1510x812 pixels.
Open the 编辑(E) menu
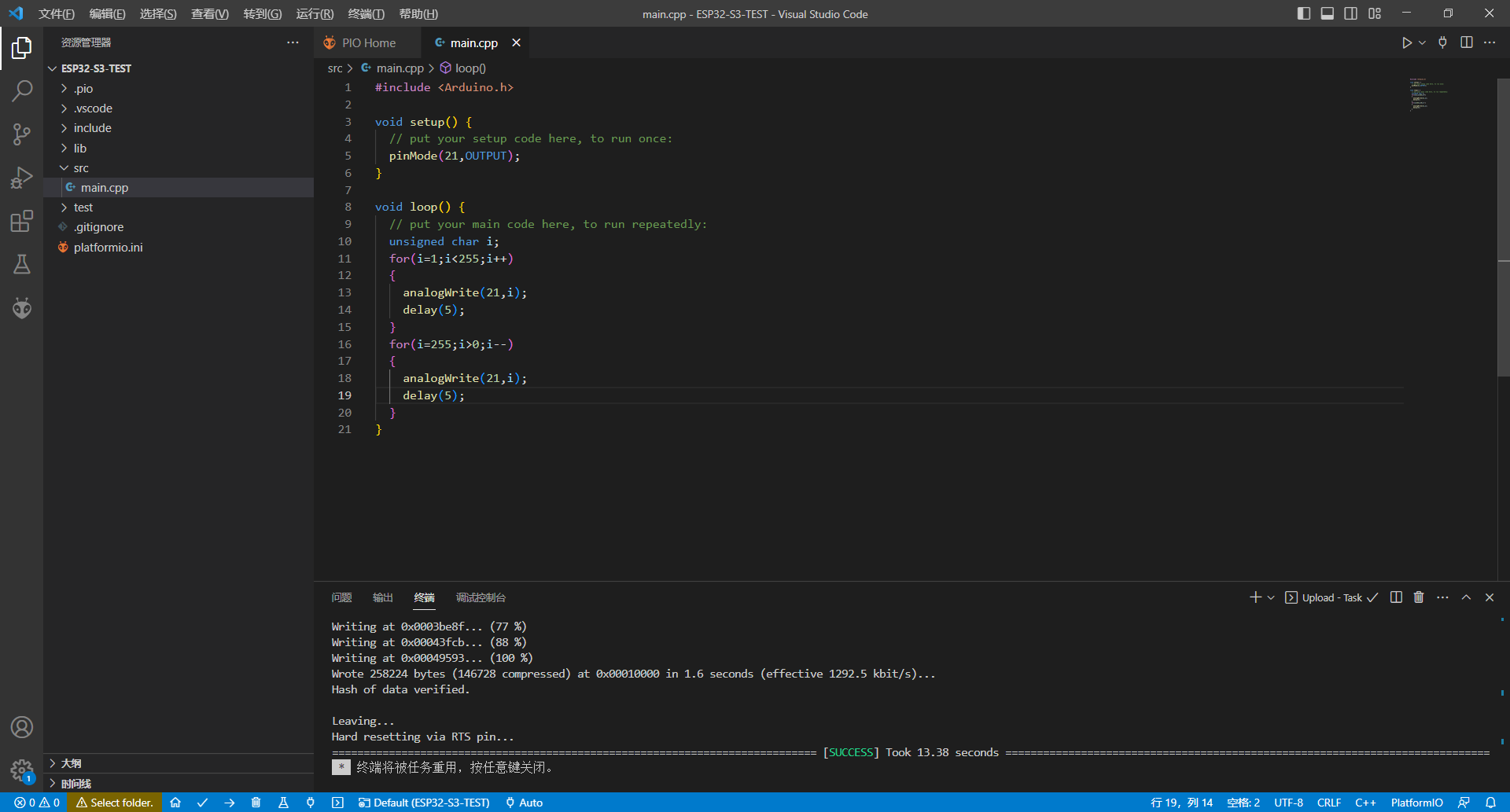click(107, 14)
